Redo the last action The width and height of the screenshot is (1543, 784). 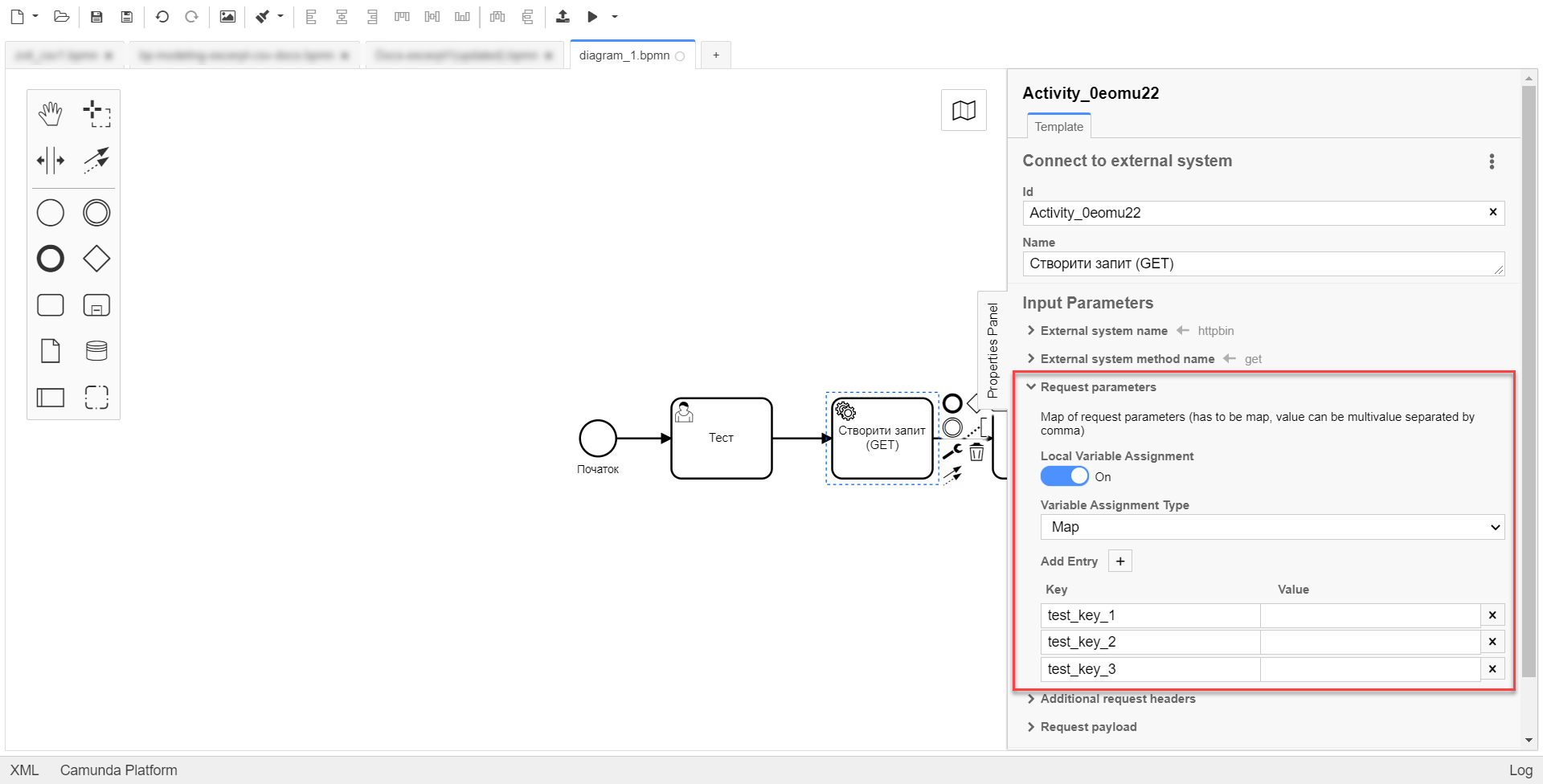click(x=191, y=16)
